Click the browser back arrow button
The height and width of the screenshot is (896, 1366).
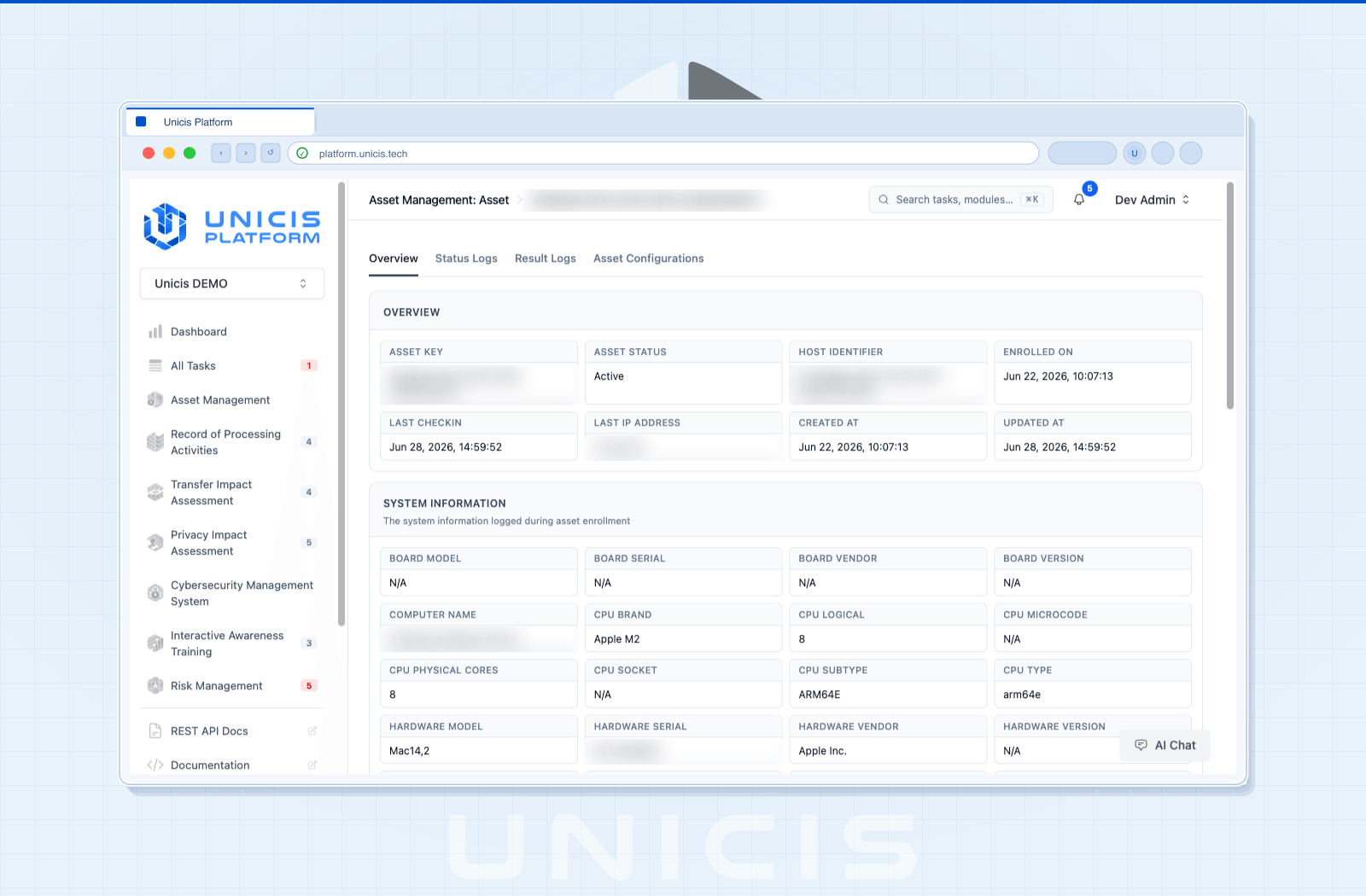221,153
